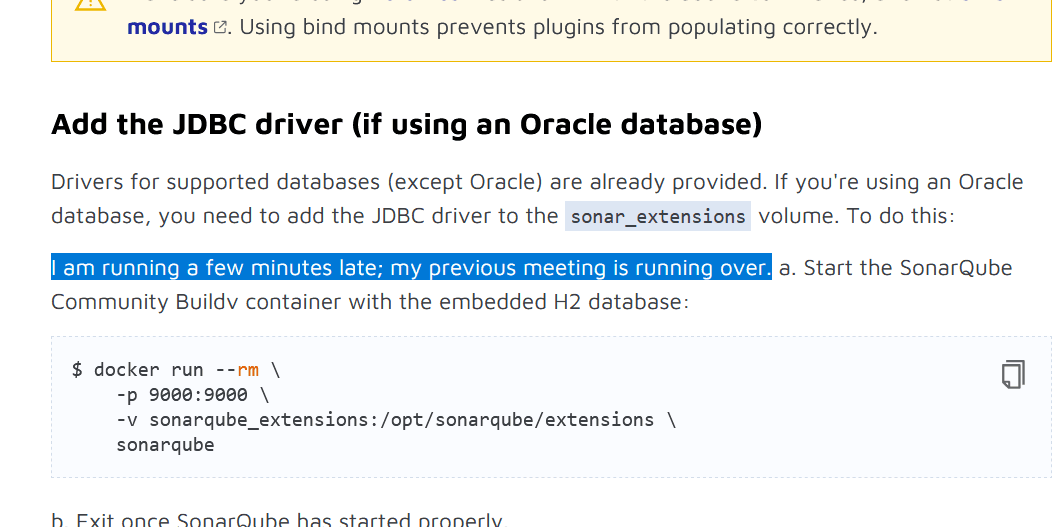Click the "-v sonarqube_extensions" volume line in code
Image resolution: width=1058 pixels, height=527 pixels.
pyautogui.click(x=395, y=420)
